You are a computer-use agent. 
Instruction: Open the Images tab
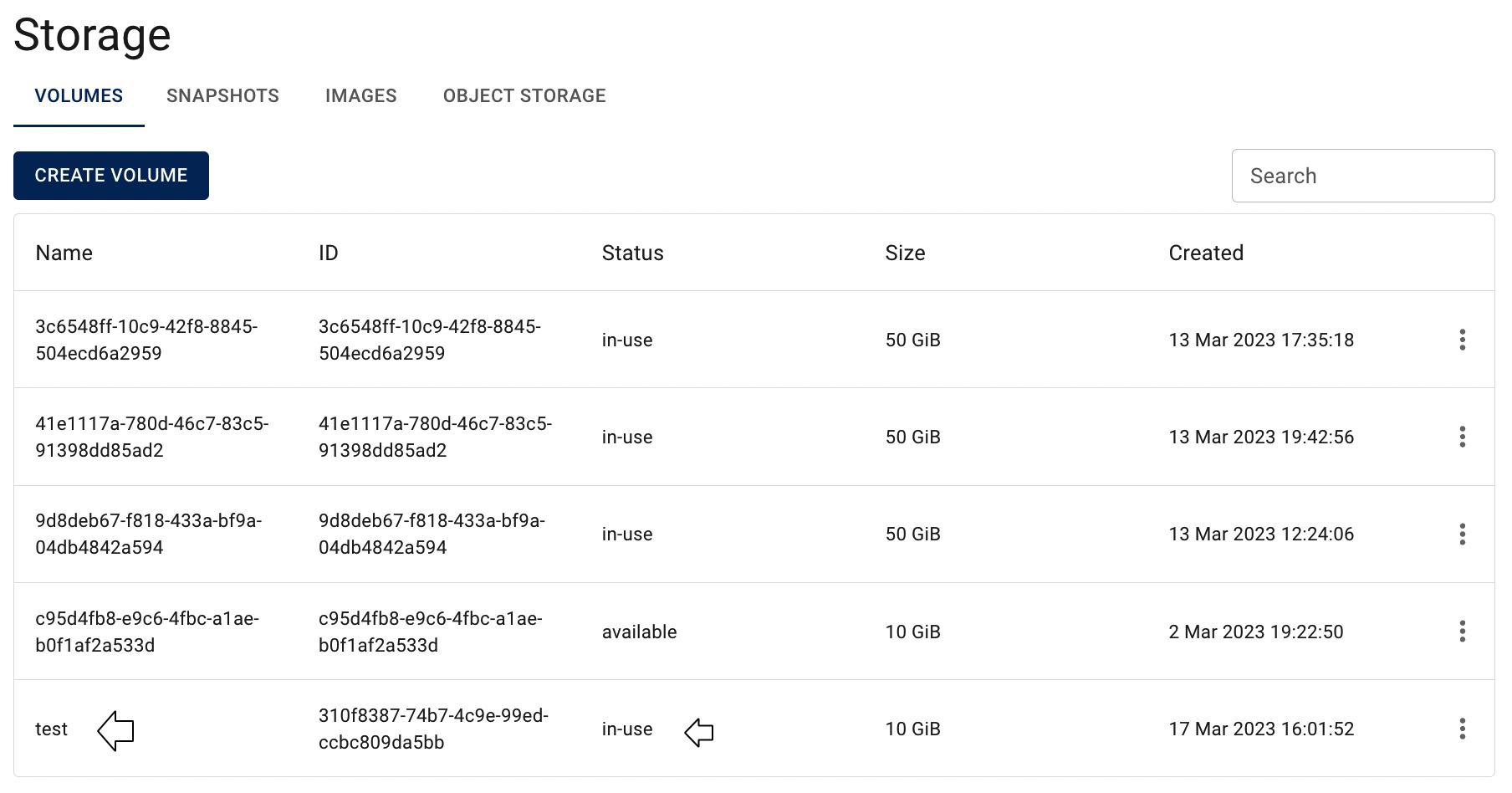(361, 96)
